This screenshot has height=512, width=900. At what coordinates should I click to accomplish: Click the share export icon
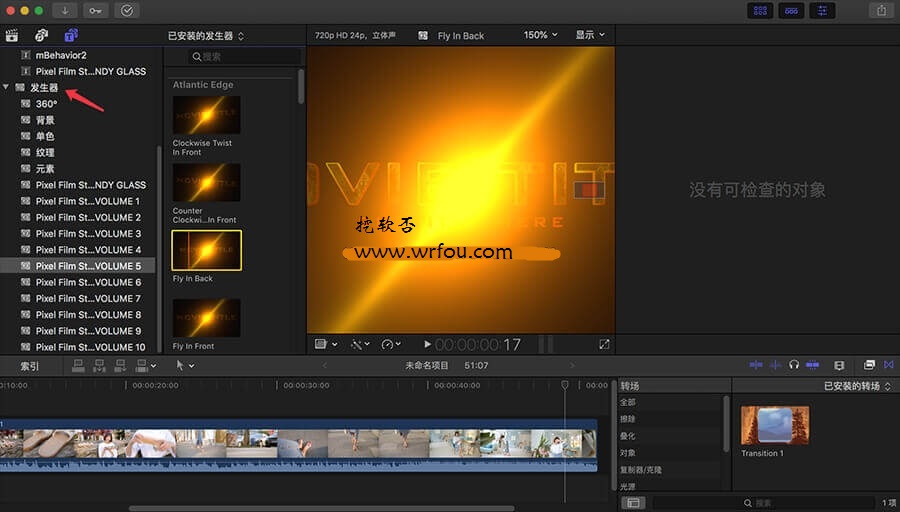coord(881,10)
